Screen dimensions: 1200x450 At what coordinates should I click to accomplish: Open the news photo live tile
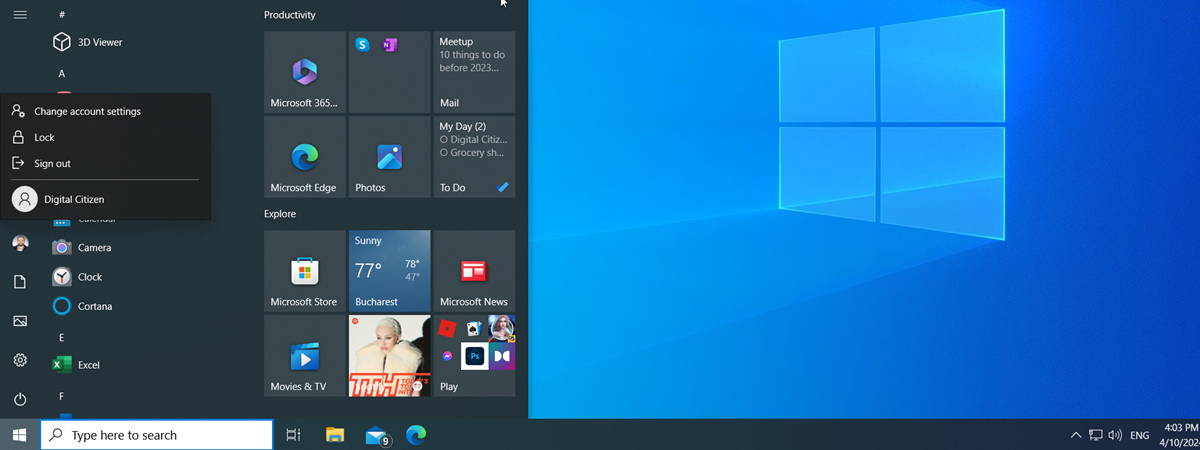coord(390,356)
